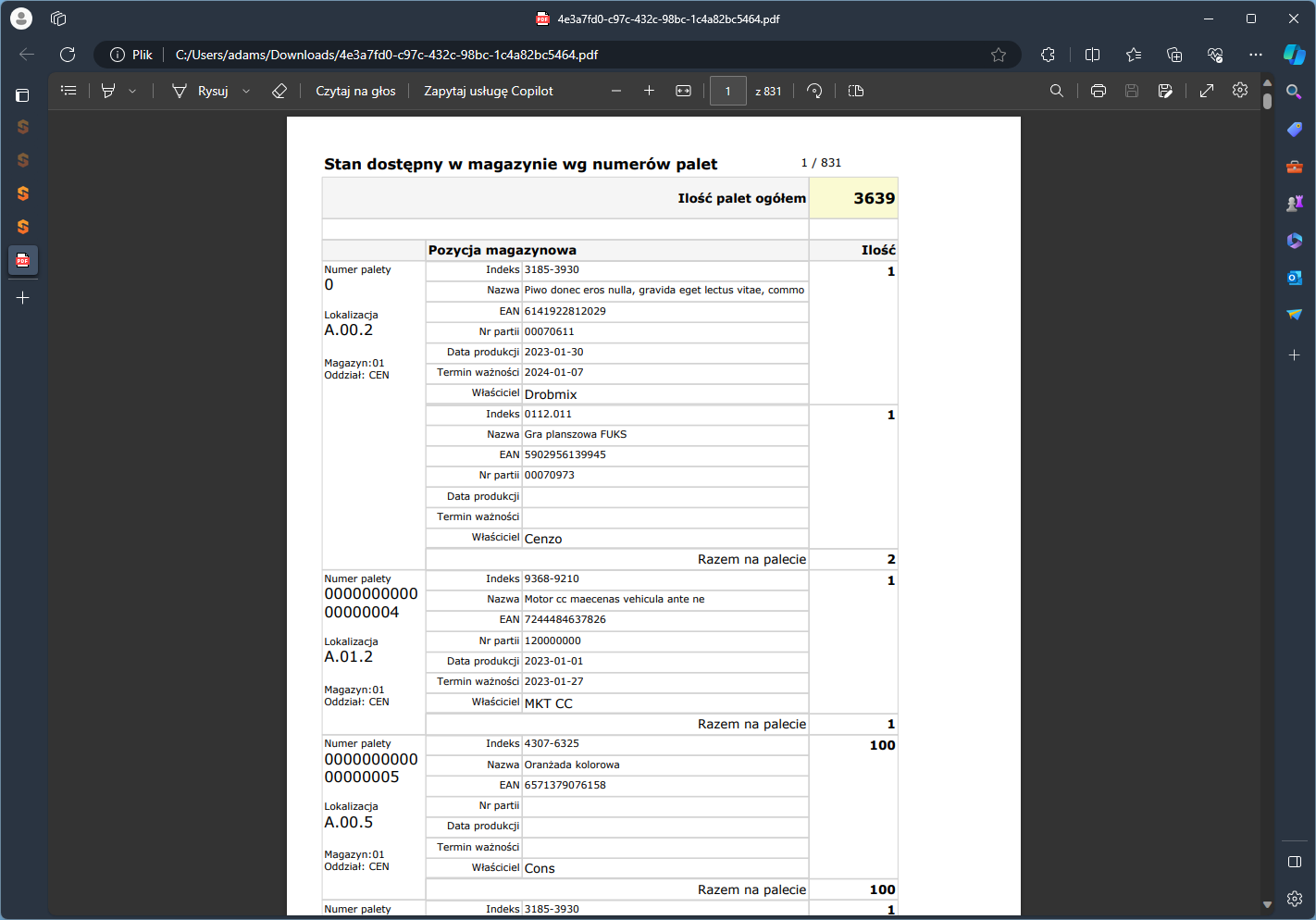View site information for Plik
1316x920 pixels.
pos(131,55)
